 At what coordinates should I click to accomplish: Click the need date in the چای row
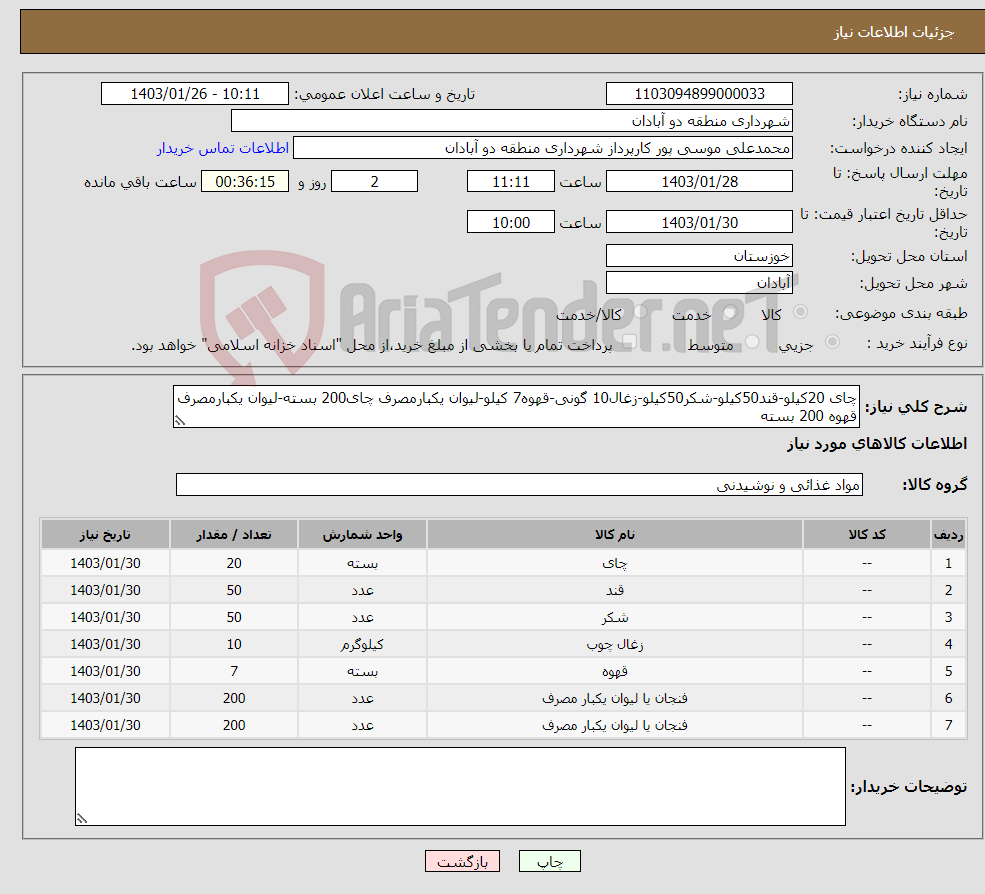(106, 563)
